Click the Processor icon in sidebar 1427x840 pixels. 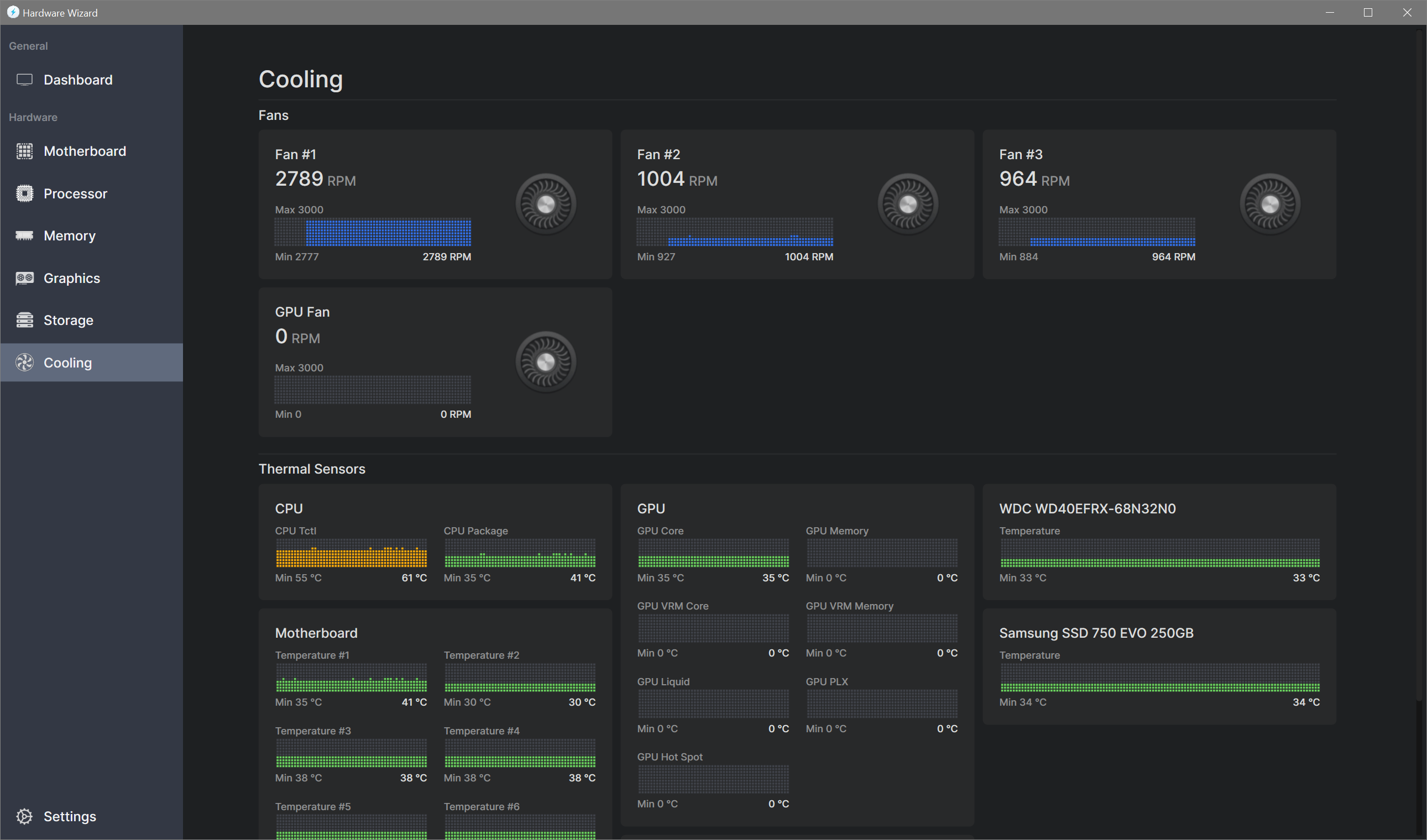[24, 193]
